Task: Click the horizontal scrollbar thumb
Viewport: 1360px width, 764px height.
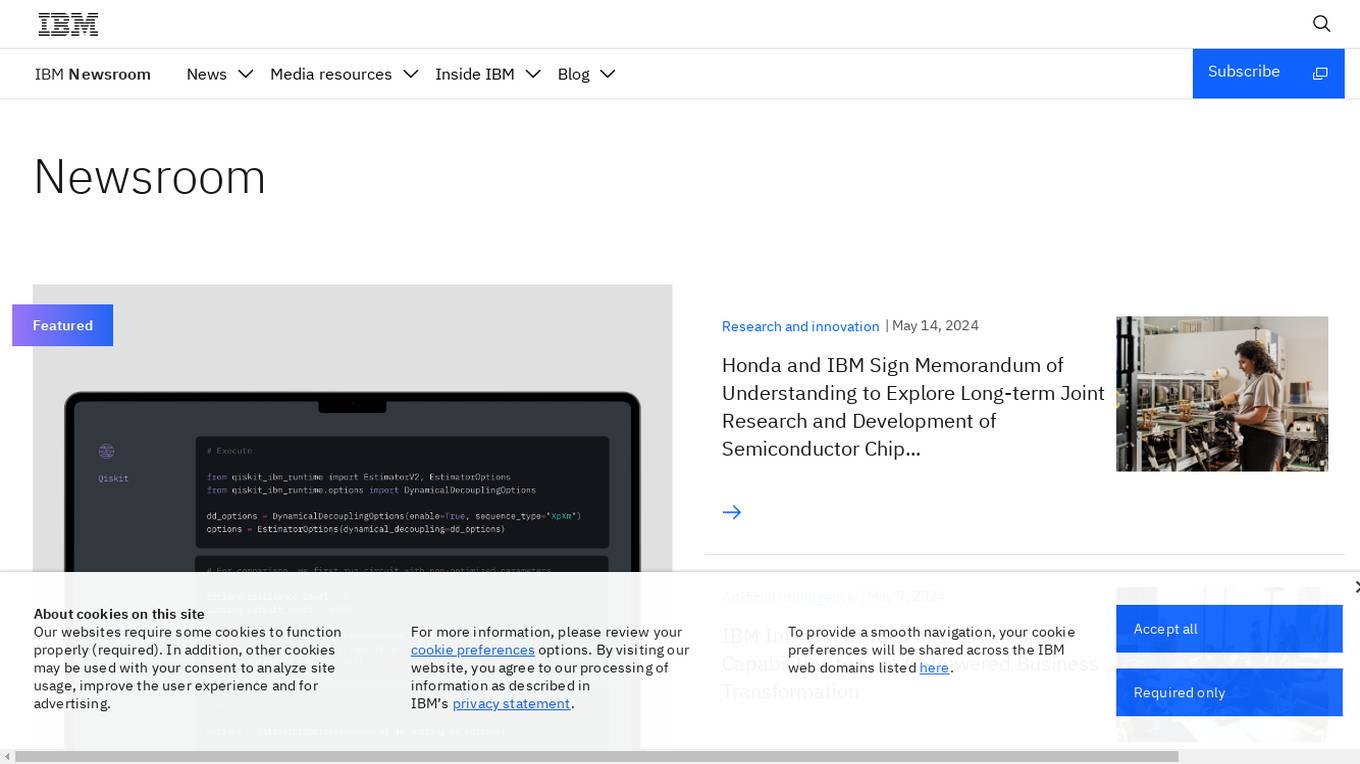Action: tap(596, 757)
